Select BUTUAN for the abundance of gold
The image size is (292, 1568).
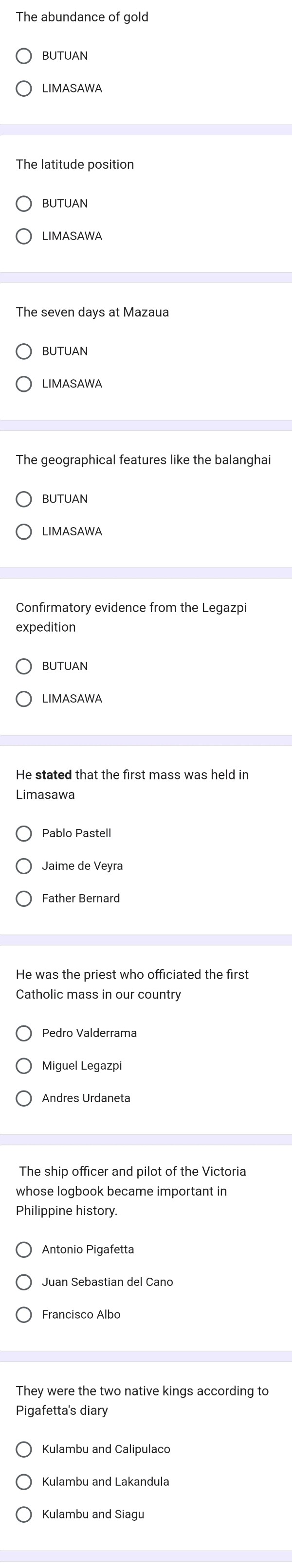pyautogui.click(x=24, y=56)
